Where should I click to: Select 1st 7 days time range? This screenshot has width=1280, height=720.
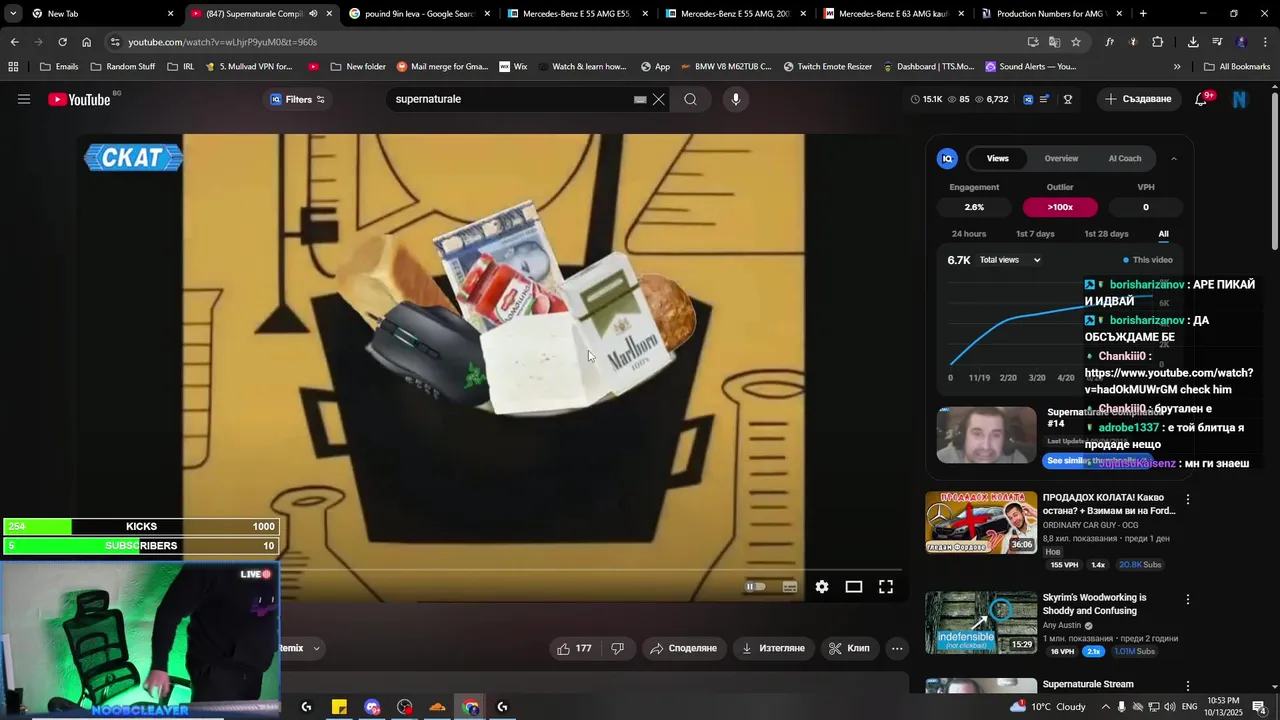click(x=1035, y=234)
